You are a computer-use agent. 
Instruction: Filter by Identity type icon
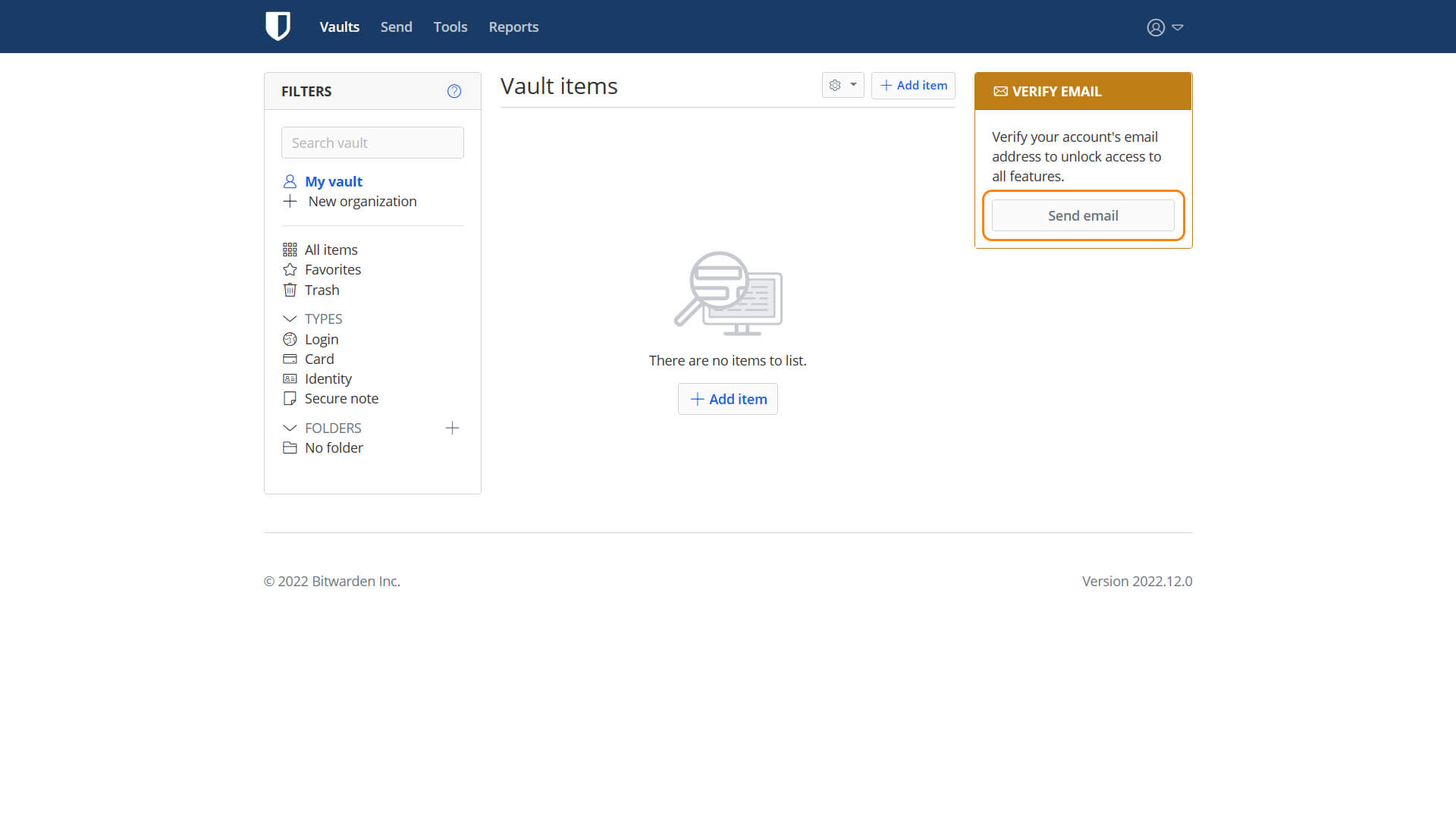(x=290, y=379)
